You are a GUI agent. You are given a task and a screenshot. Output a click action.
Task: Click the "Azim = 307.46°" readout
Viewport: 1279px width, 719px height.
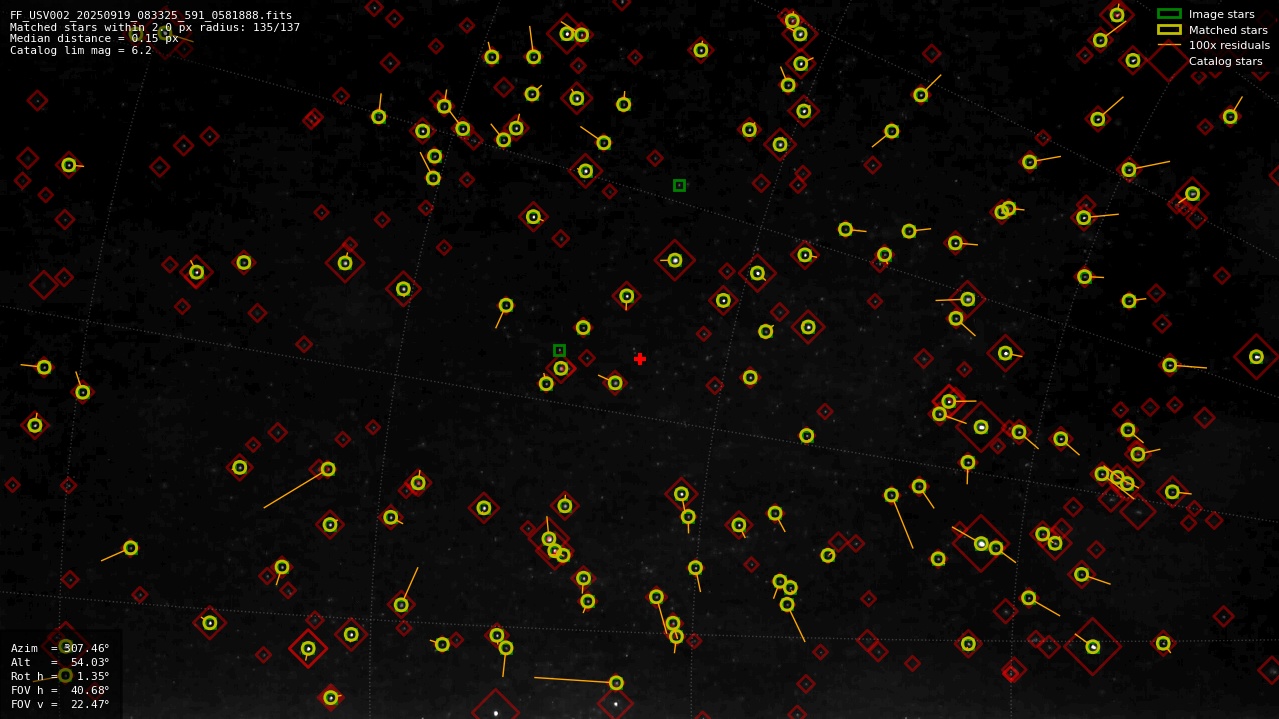pyautogui.click(x=60, y=648)
